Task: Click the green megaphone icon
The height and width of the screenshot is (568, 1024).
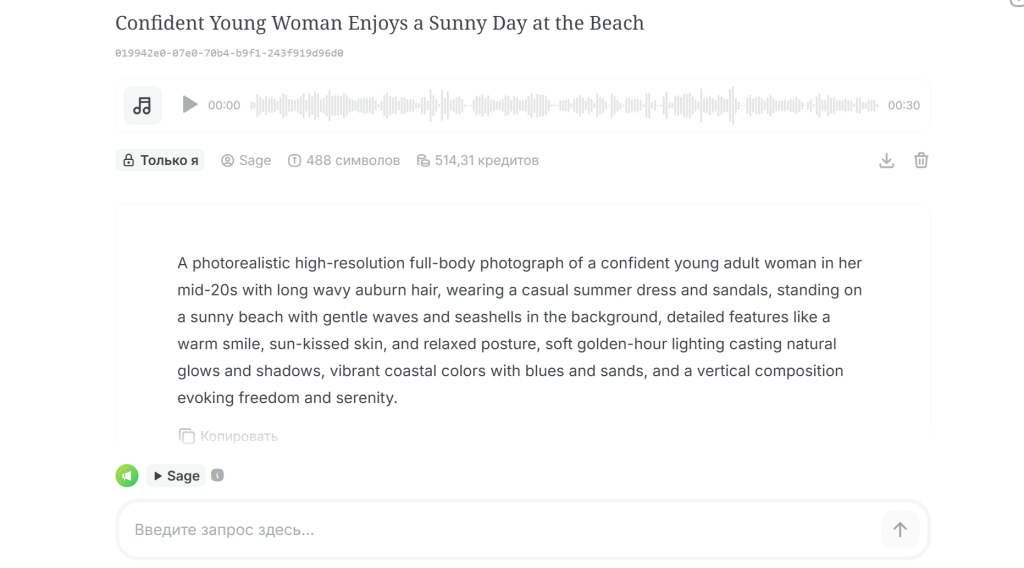Action: tap(127, 476)
